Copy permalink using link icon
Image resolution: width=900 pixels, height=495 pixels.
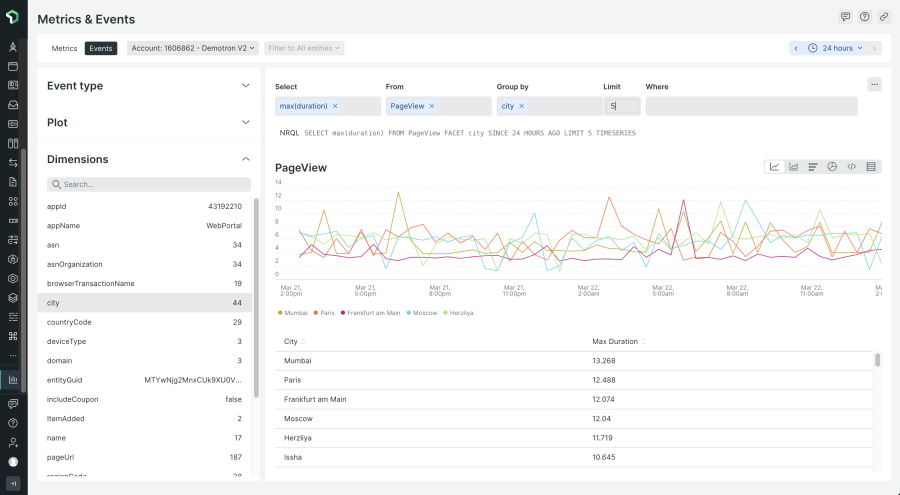883,17
